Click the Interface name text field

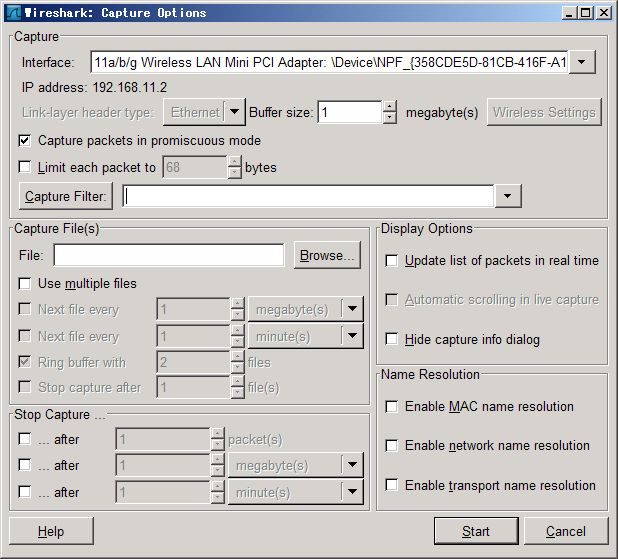coord(329,62)
